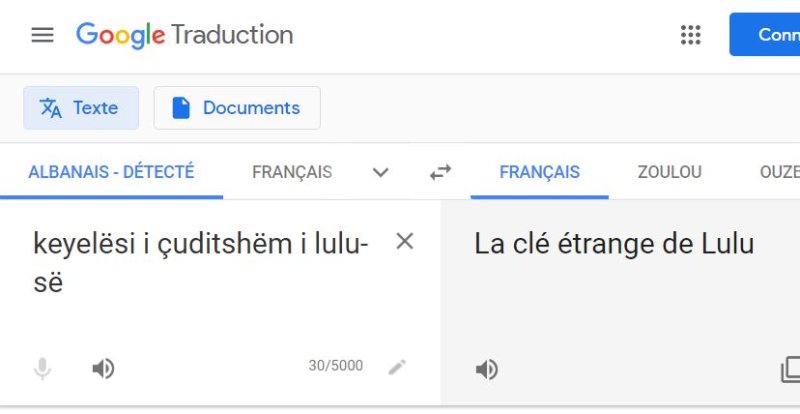The height and width of the screenshot is (414, 800).
Task: Choose Français as source language
Action: [292, 172]
